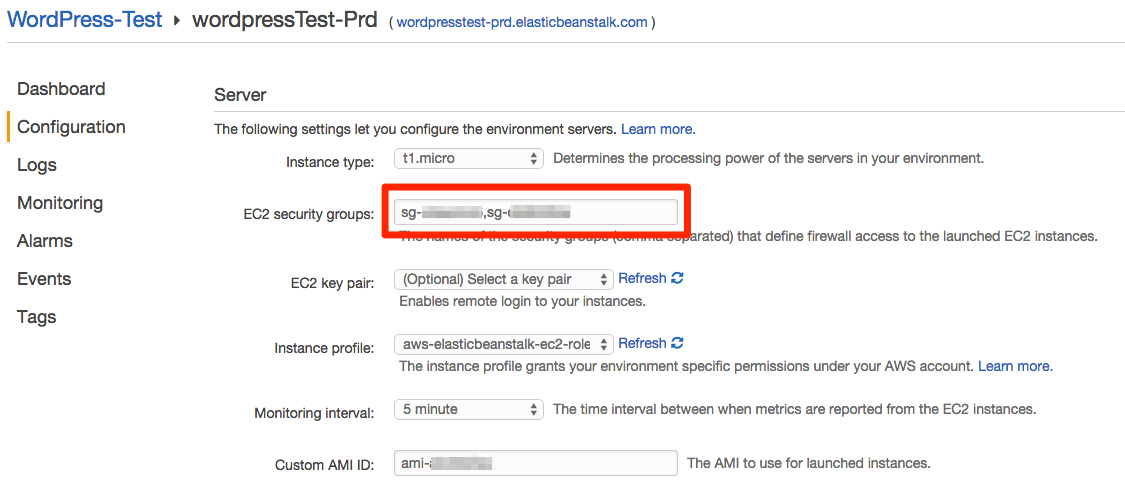The width and height of the screenshot is (1125, 499).
Task: Open Monitoring section in sidebar
Action: pos(60,203)
